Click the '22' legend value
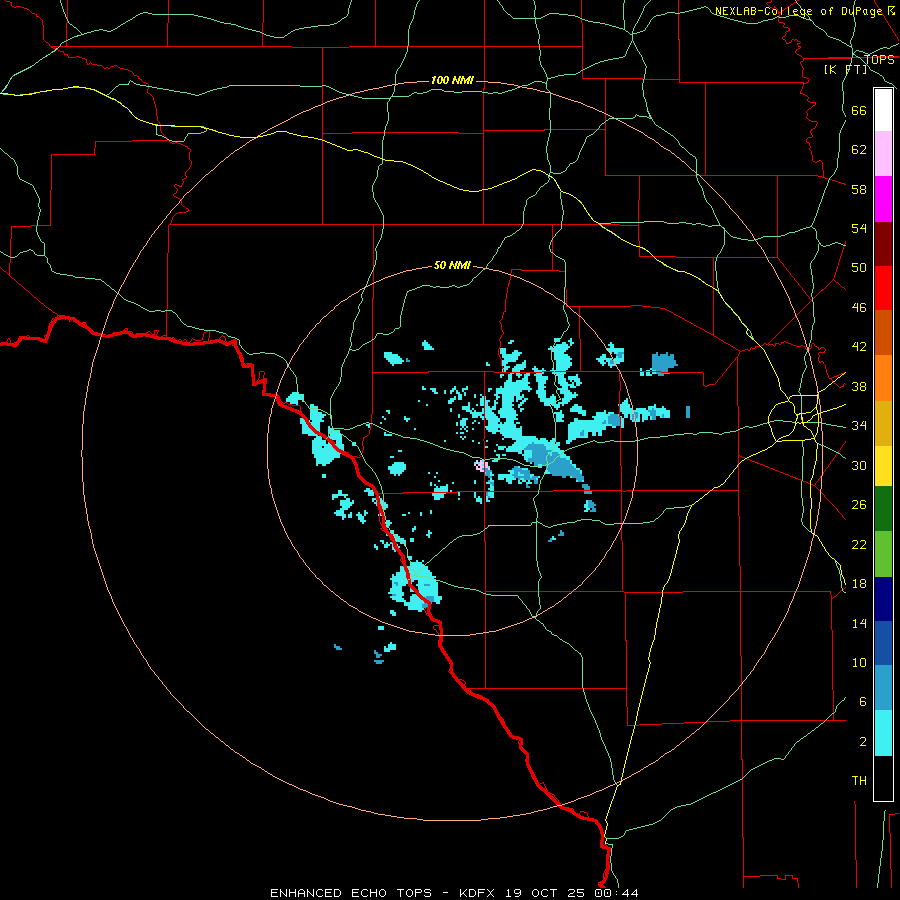The image size is (900, 900). 859,544
